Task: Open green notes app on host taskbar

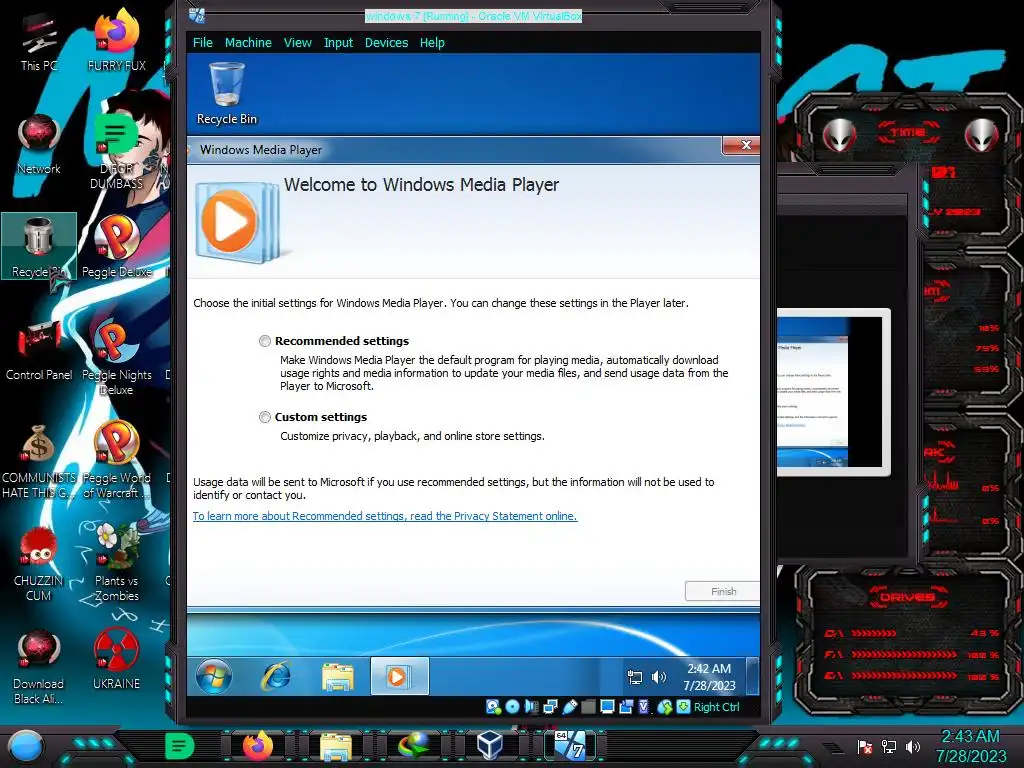Action: point(180,746)
